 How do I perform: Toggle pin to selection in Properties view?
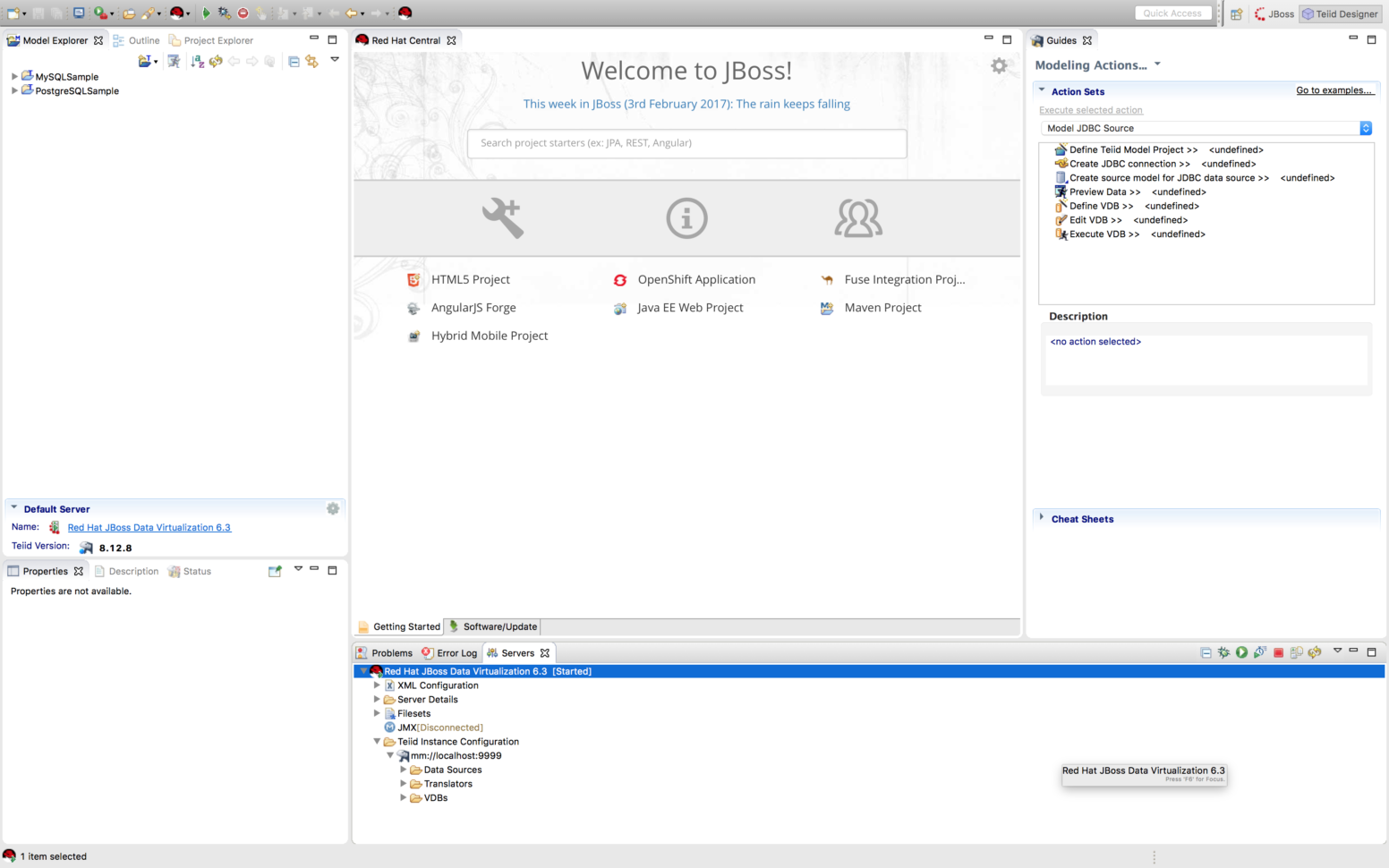click(x=275, y=571)
